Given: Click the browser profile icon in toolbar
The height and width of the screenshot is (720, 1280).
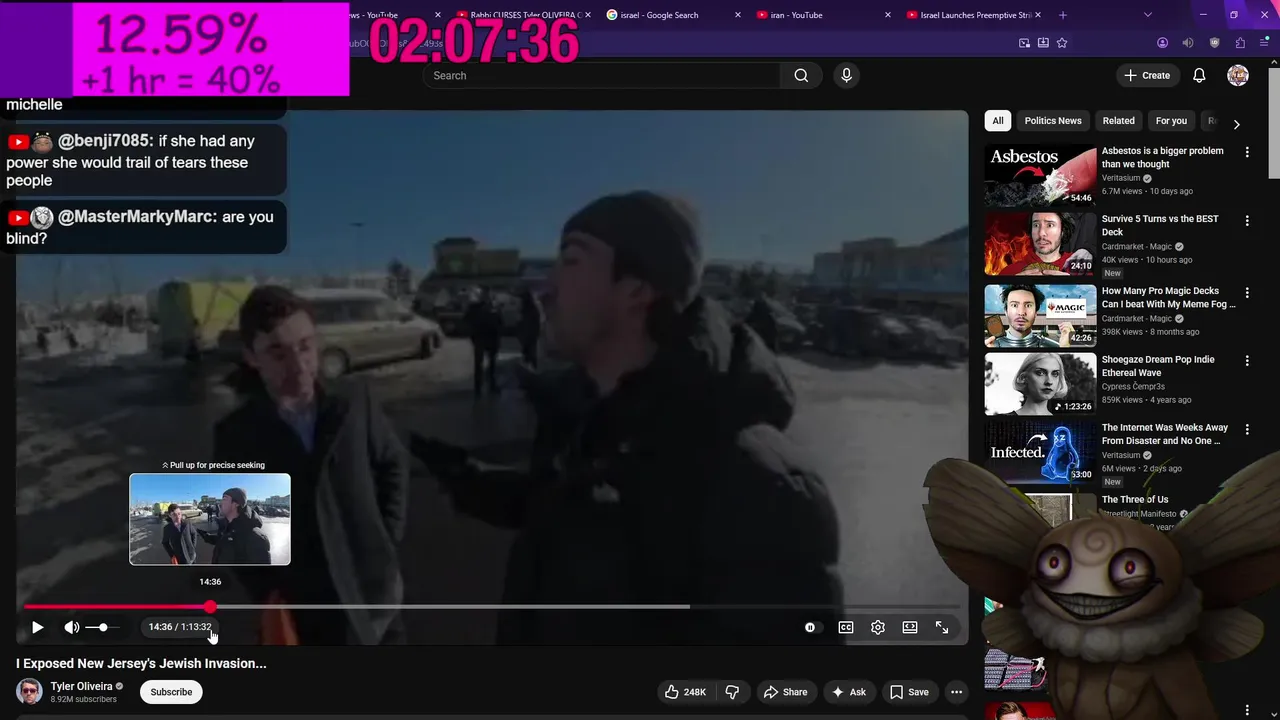Looking at the screenshot, I should click(1162, 43).
